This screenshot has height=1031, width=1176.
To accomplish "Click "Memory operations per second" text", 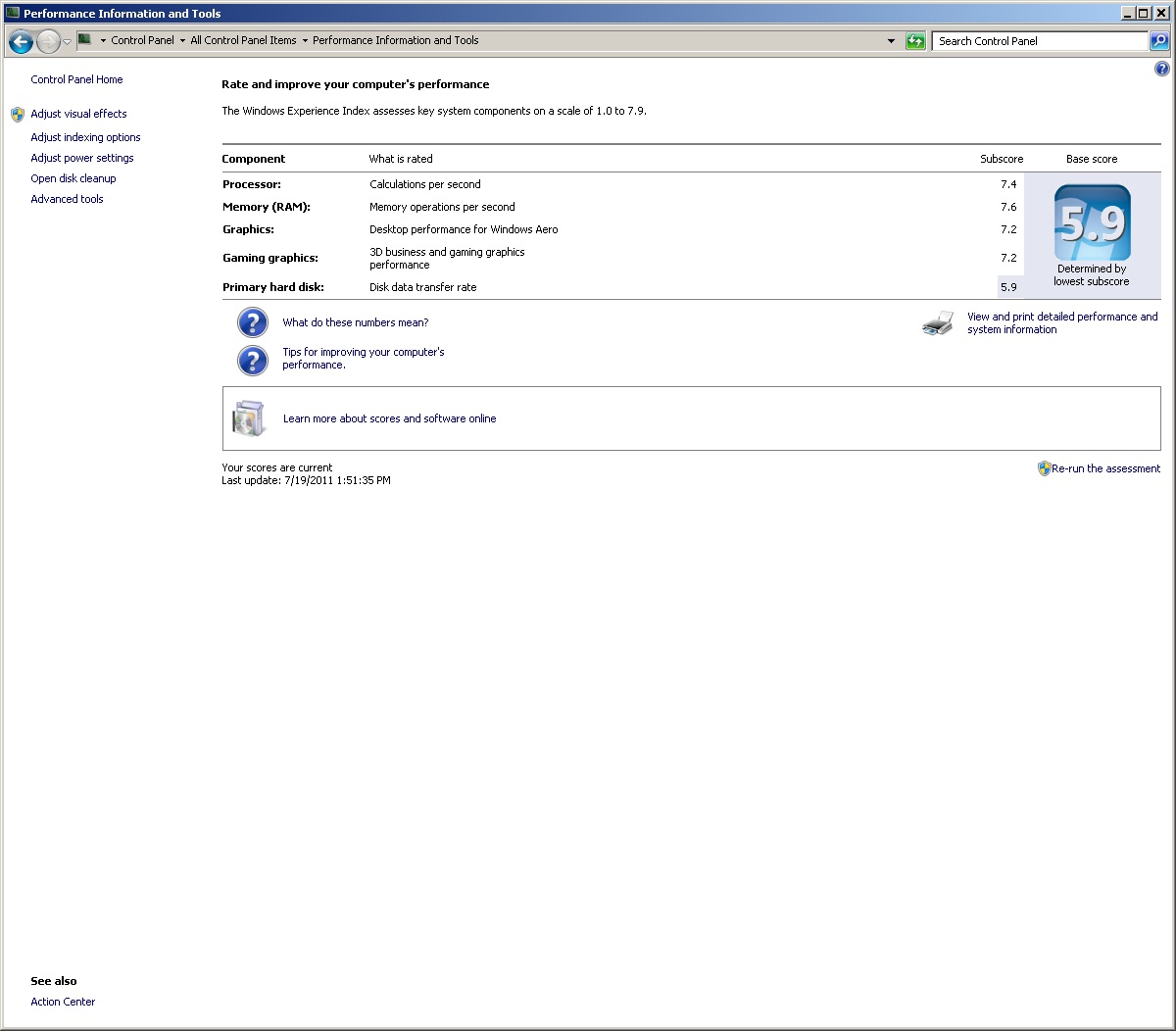I will 442,207.
